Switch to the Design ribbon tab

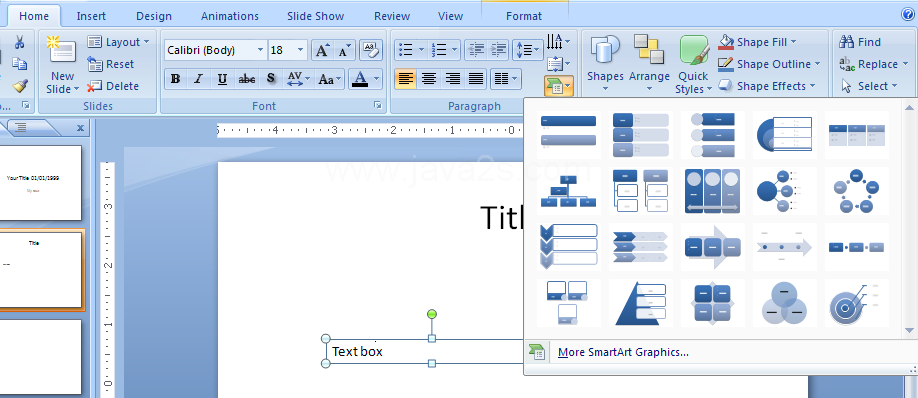pos(154,16)
